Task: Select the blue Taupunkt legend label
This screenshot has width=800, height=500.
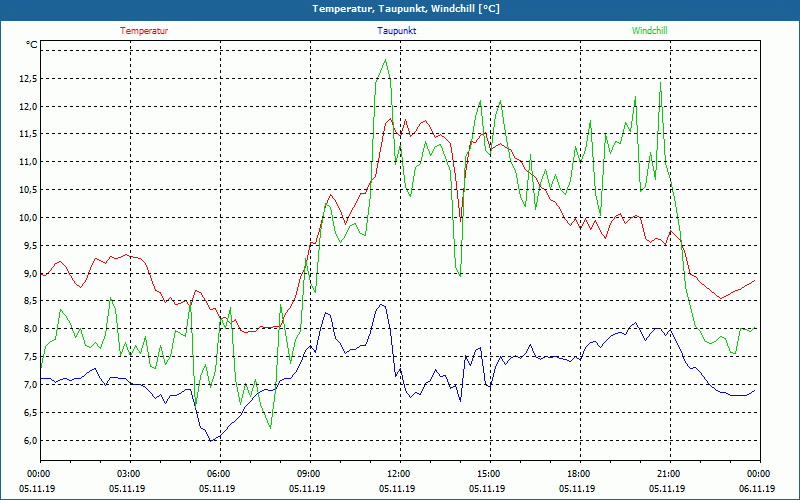Action: click(x=397, y=31)
